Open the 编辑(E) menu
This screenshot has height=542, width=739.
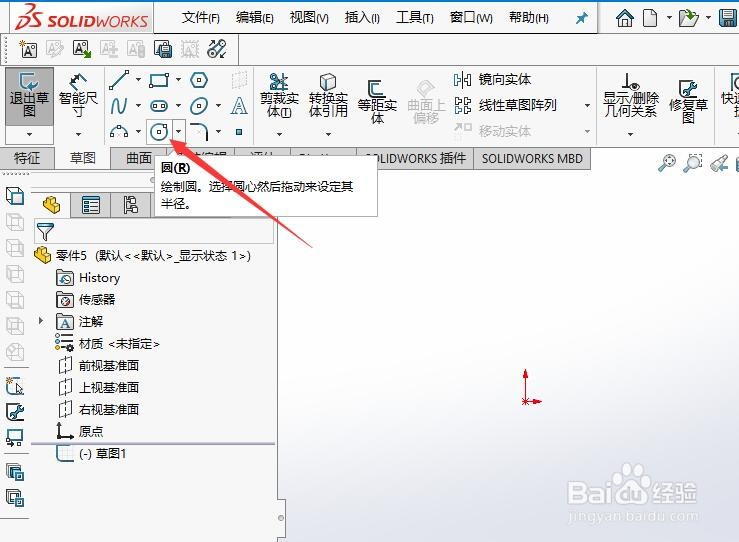coord(255,18)
